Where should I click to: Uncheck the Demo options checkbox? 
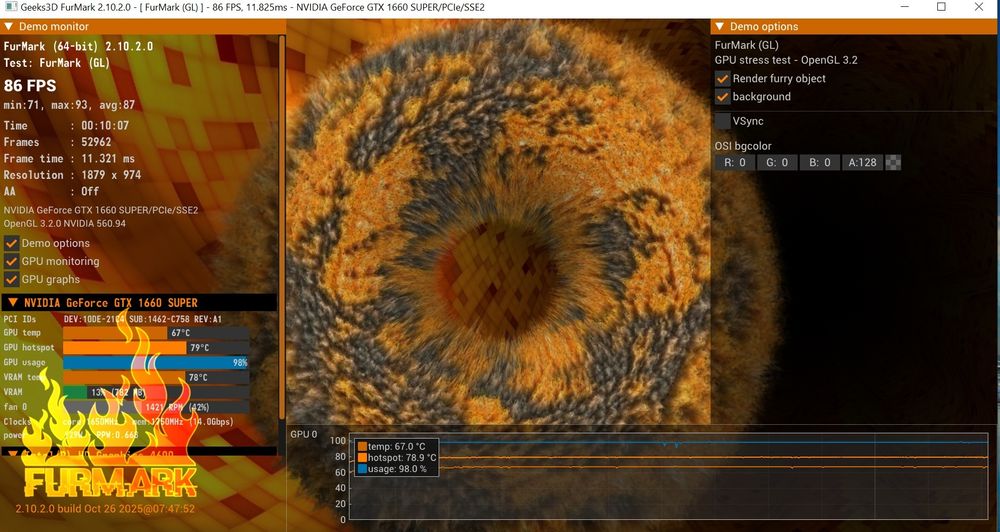[11, 243]
